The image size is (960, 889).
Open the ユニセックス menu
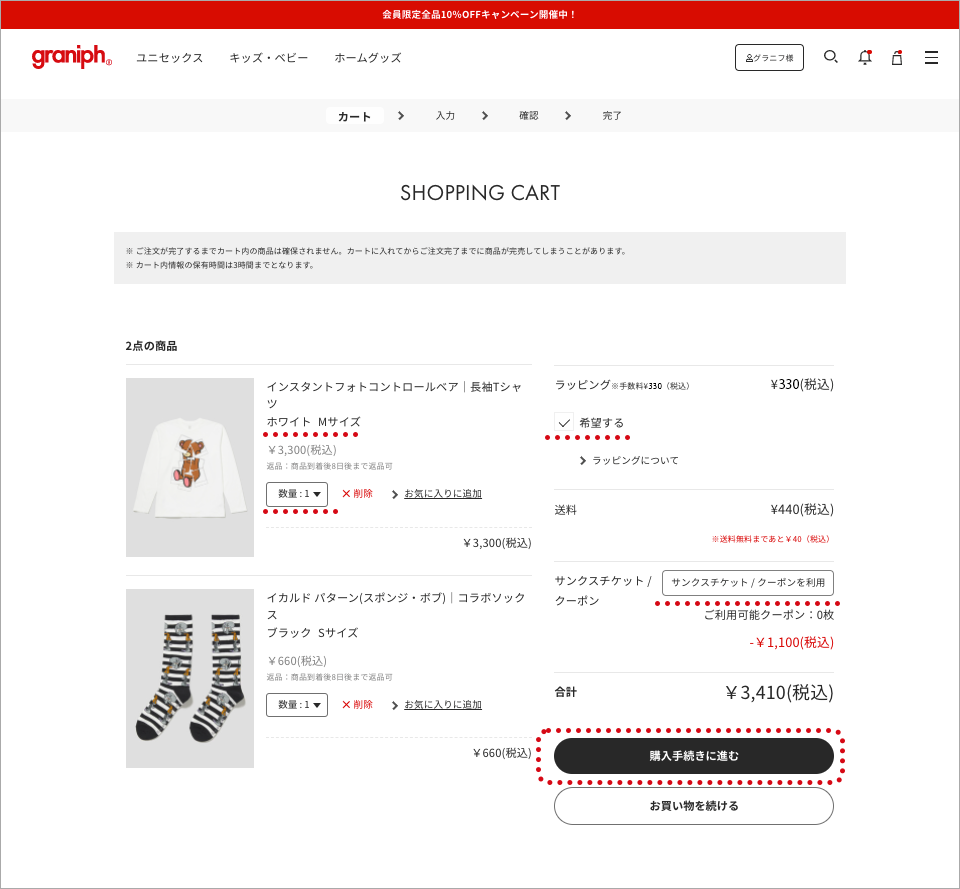click(x=169, y=58)
